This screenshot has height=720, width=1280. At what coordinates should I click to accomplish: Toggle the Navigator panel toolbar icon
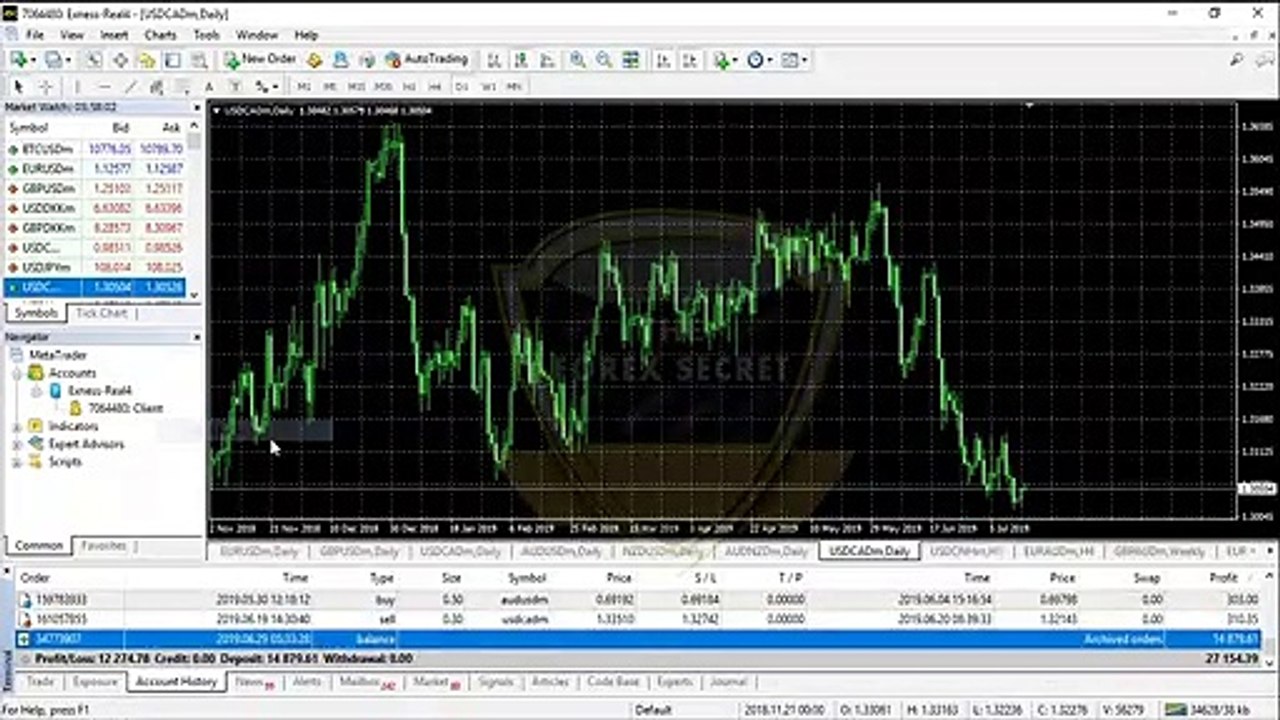(147, 60)
